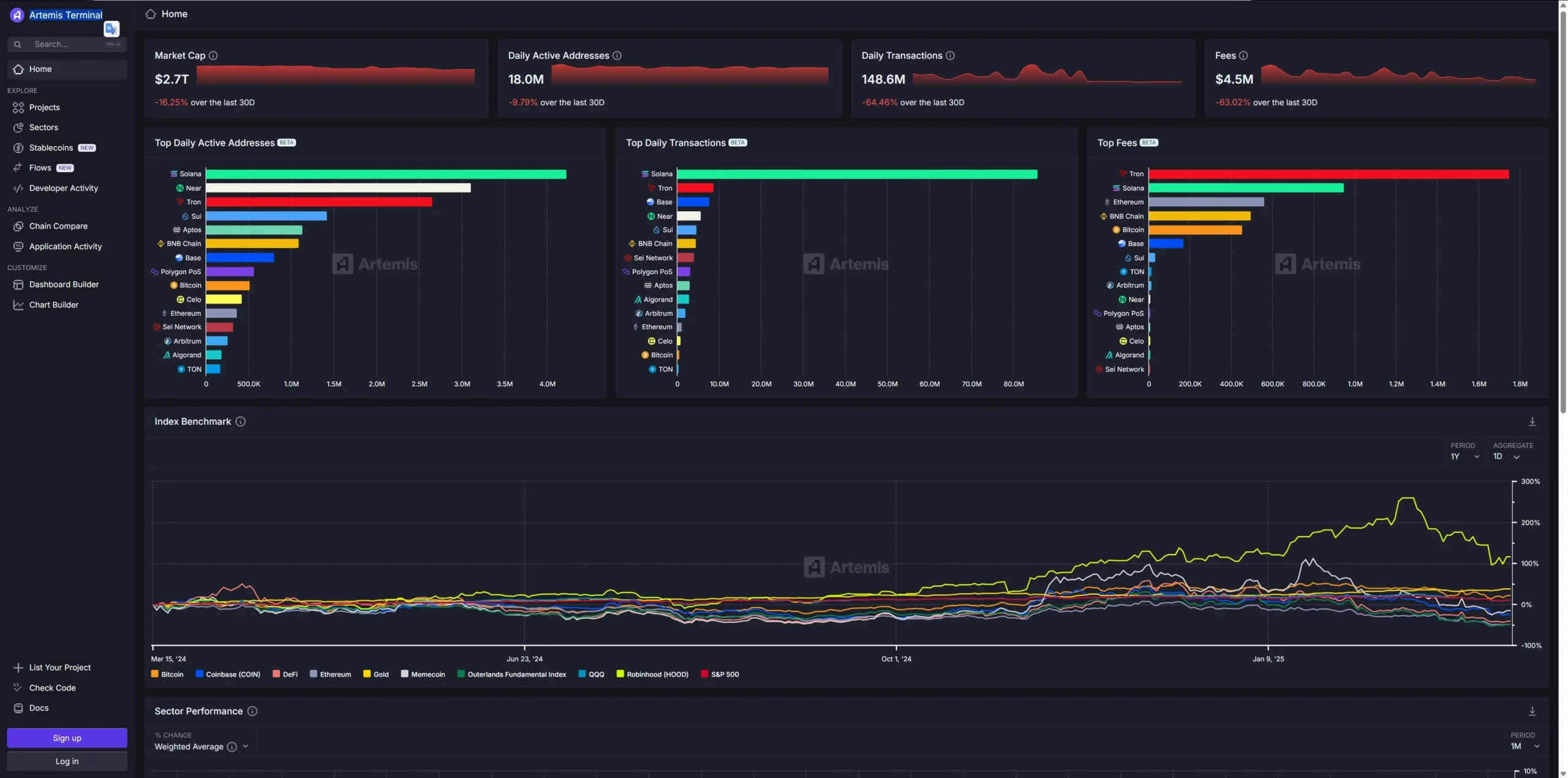
Task: Open List Your Project link
Action: 60,667
